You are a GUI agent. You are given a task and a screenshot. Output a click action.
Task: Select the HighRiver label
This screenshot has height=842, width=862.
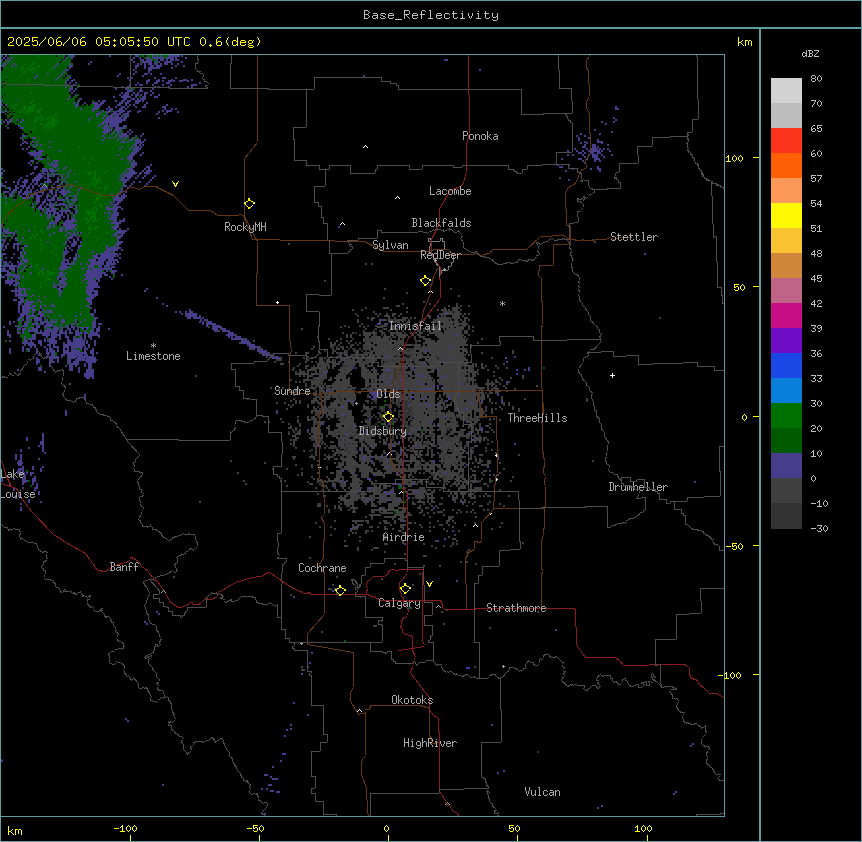[x=430, y=743]
